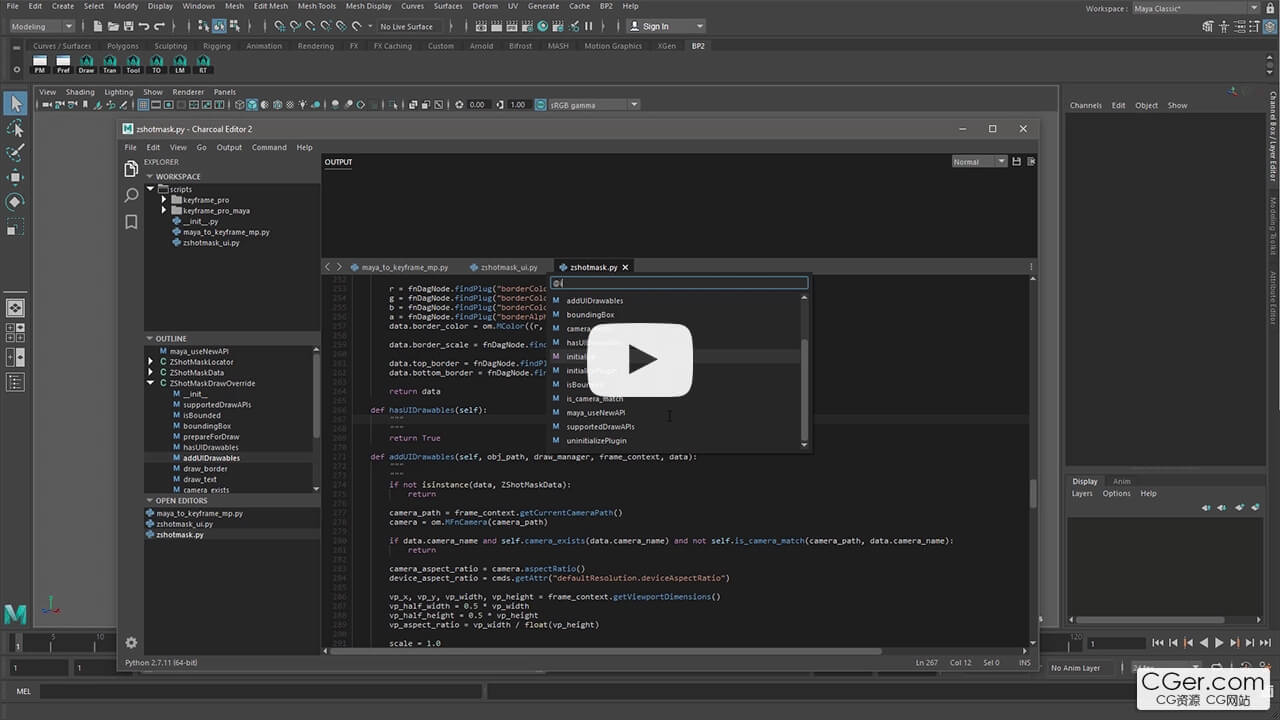Collapse the OUTLINE section header
This screenshot has width=1280, height=720.
pos(232,338)
